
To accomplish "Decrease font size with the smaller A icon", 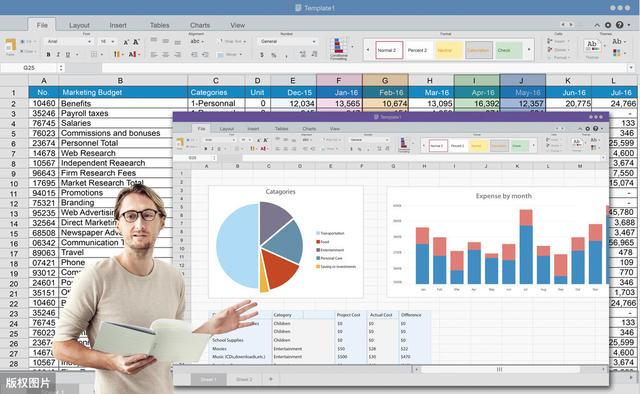I will click(x=126, y=42).
